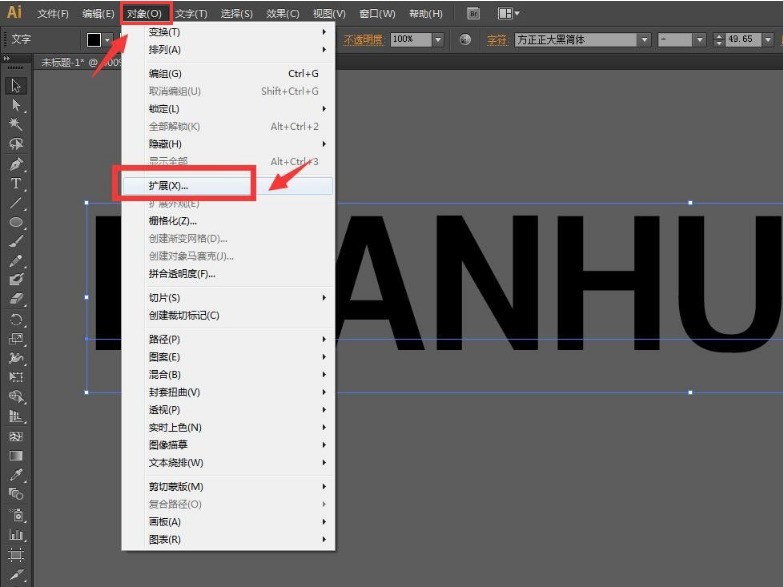Open the 选择(S) menu
The width and height of the screenshot is (783, 587).
(237, 13)
